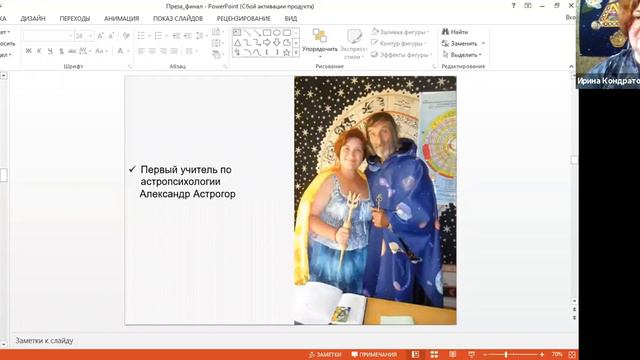Toggle text shadow formatting
The height and width of the screenshot is (360, 640).
pyautogui.click(x=61, y=51)
